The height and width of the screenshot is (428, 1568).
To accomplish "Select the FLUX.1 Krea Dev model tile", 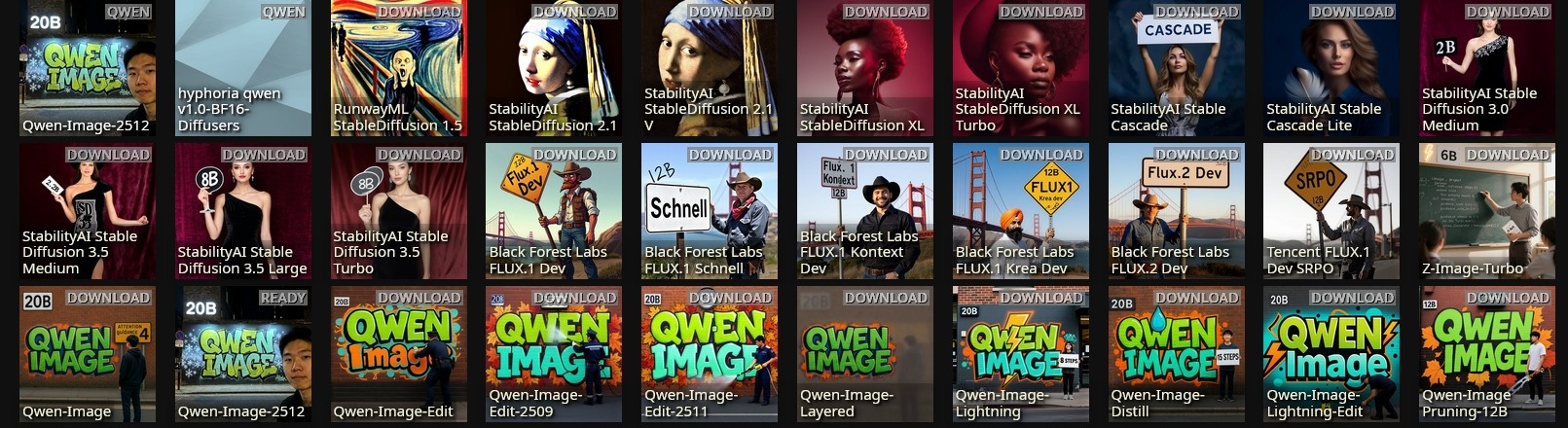I will click(1021, 211).
